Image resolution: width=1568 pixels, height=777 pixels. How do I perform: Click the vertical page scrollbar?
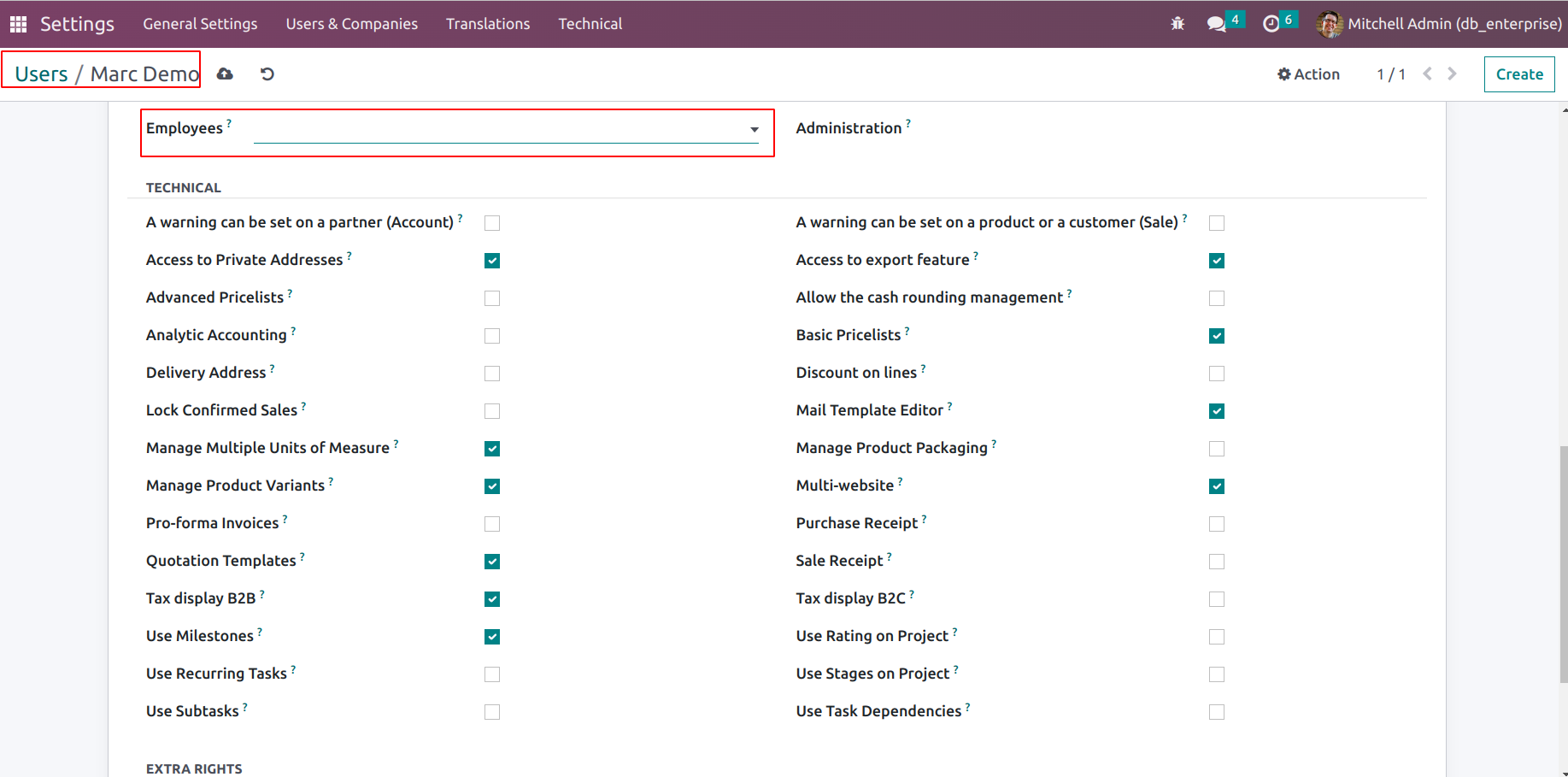tap(1564, 564)
